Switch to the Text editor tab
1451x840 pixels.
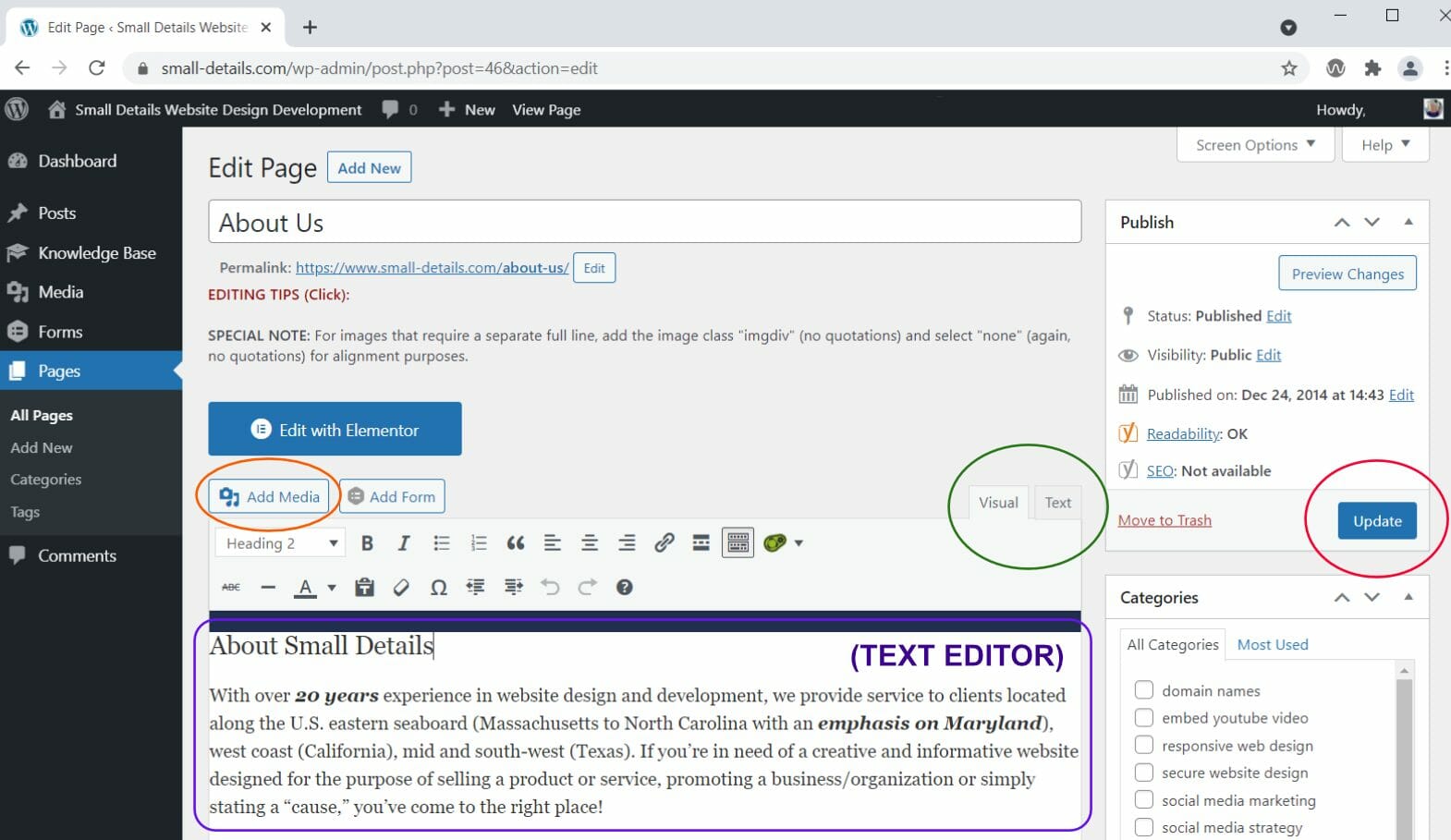tap(1057, 503)
